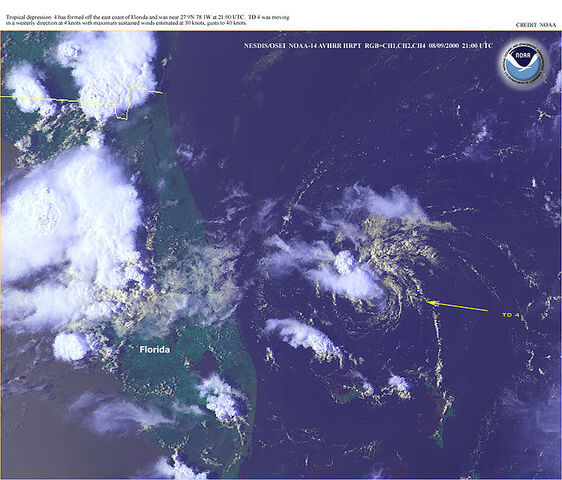Click the elongated cloud band south of the depression

pyautogui.click(x=303, y=337)
